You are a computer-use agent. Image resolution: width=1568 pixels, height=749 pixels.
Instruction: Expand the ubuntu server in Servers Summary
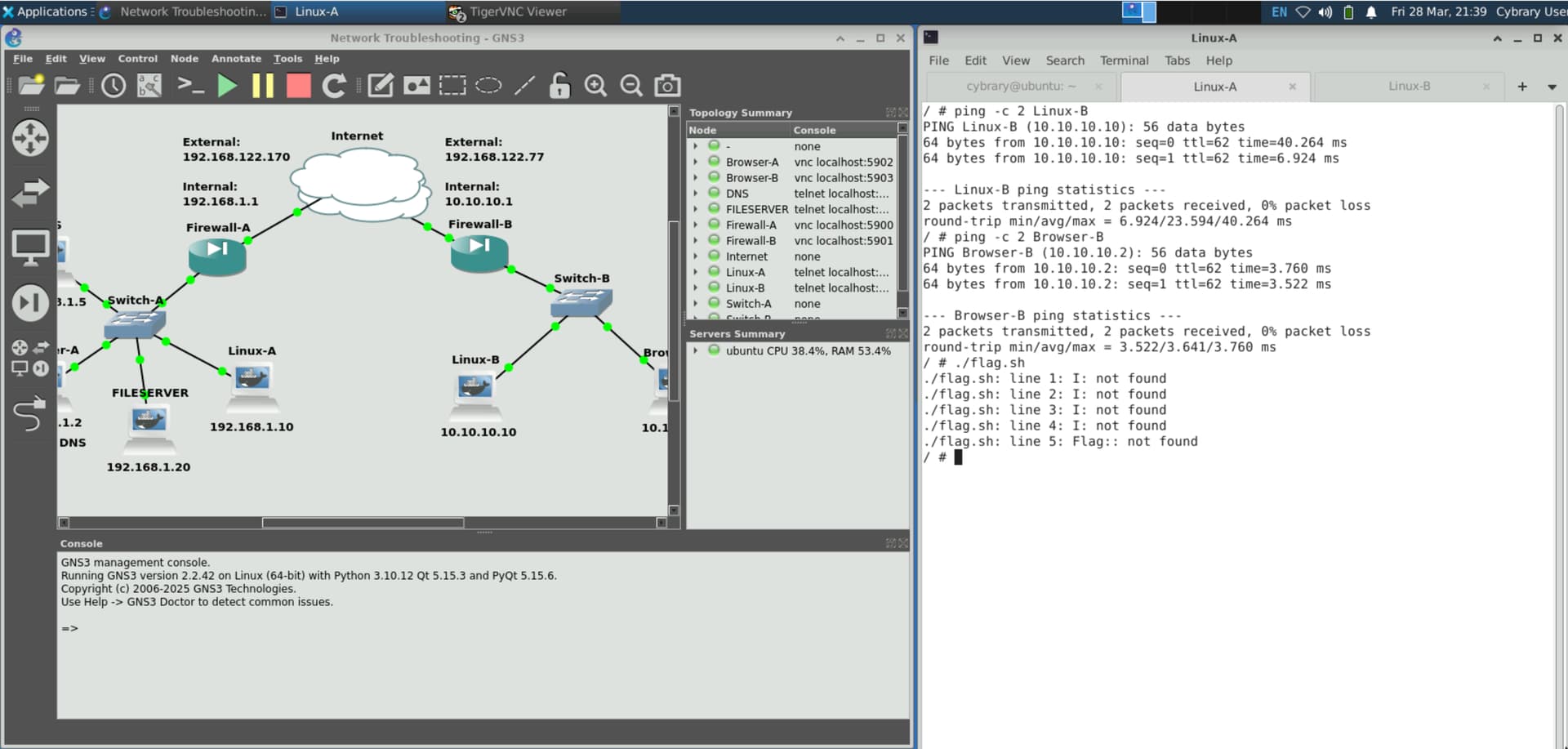pos(696,351)
